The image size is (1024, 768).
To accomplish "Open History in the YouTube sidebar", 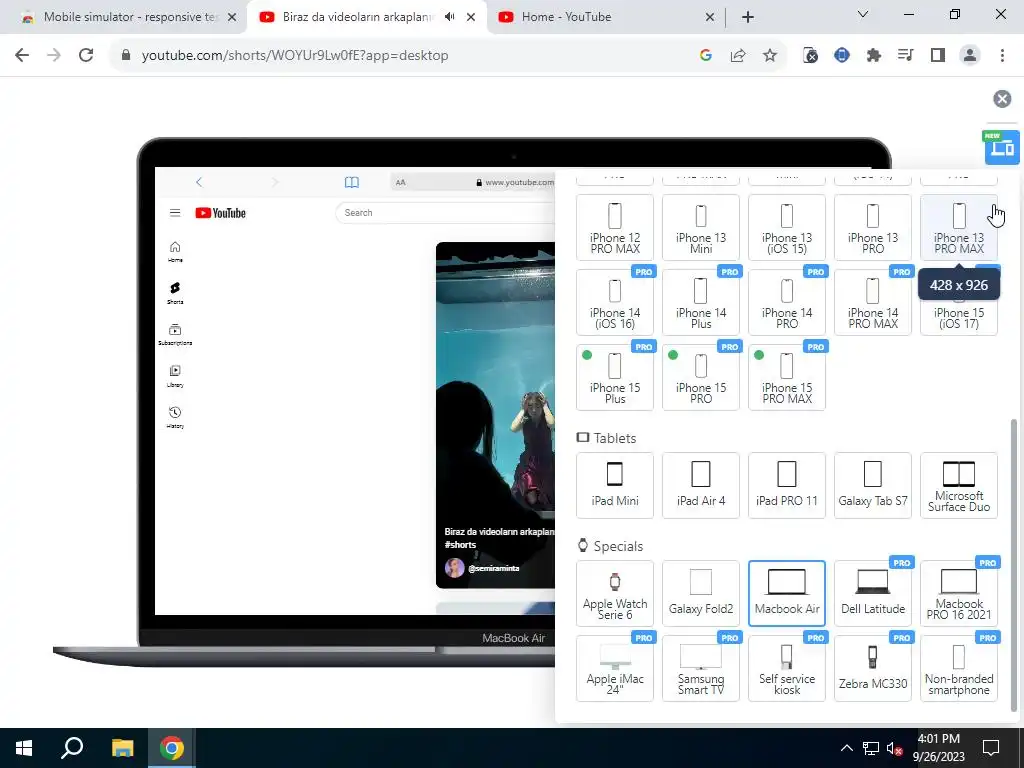I will [175, 417].
